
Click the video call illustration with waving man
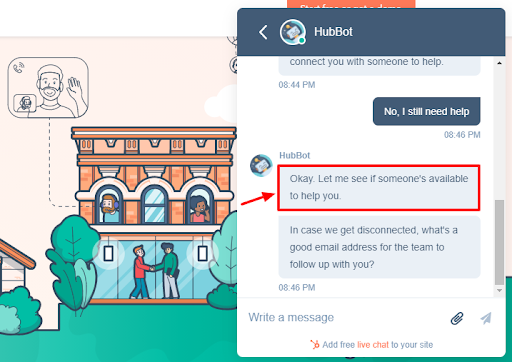48,88
